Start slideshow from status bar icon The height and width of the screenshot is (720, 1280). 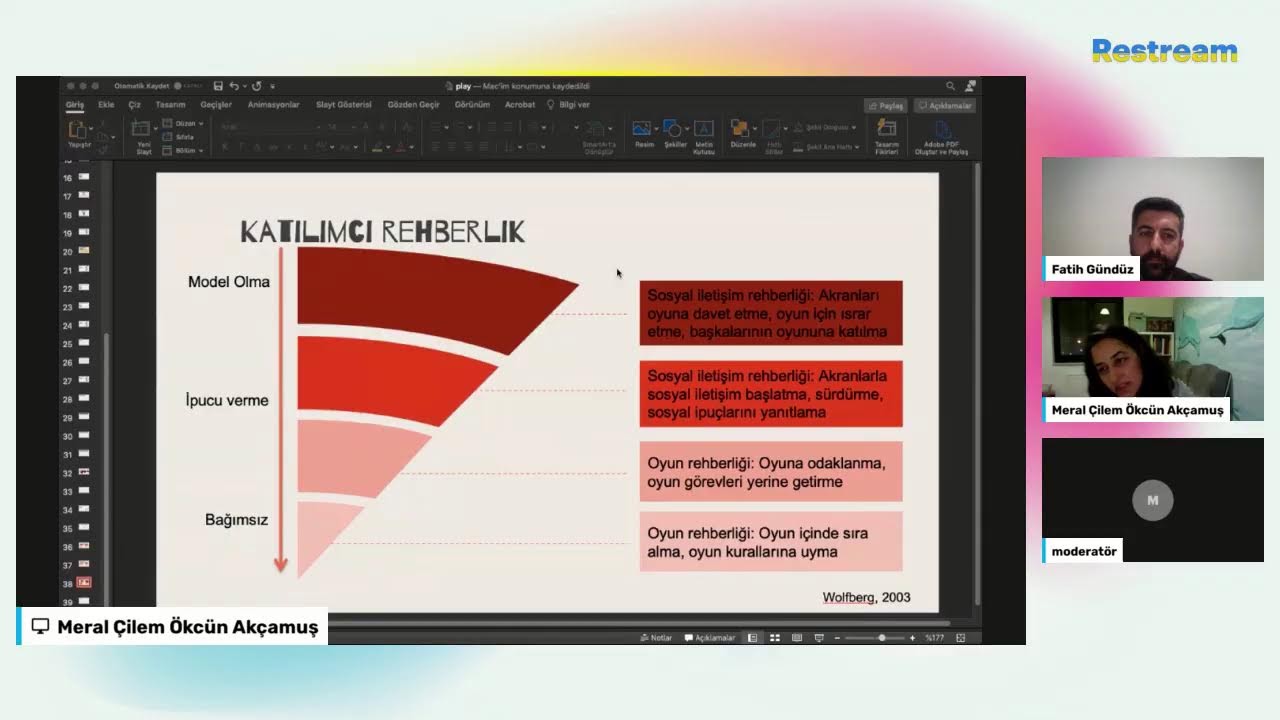[x=819, y=638]
